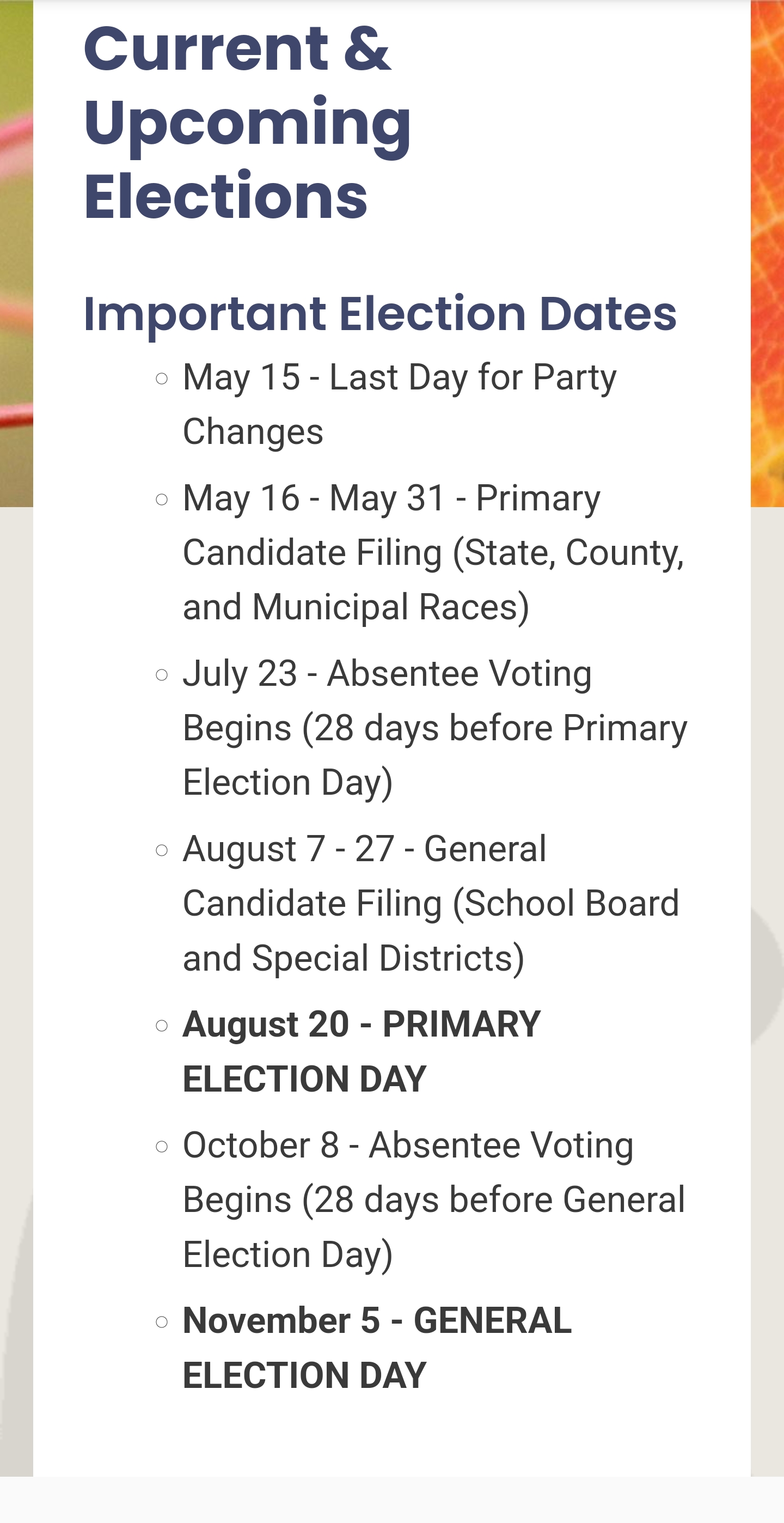Select the July 23 absentee voting entry
Viewport: 784px width, 1523px height.
click(435, 727)
